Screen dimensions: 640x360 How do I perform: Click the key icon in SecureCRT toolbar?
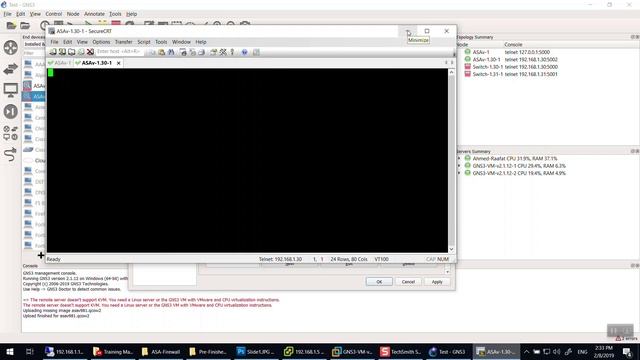coord(232,52)
